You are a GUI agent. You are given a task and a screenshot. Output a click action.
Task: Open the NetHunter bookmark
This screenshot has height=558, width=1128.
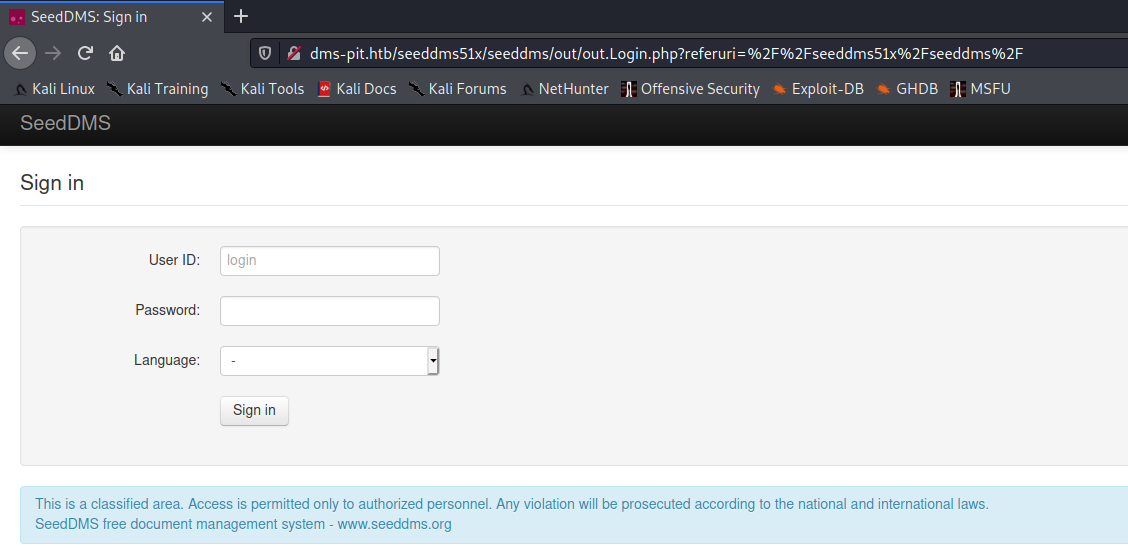(564, 89)
